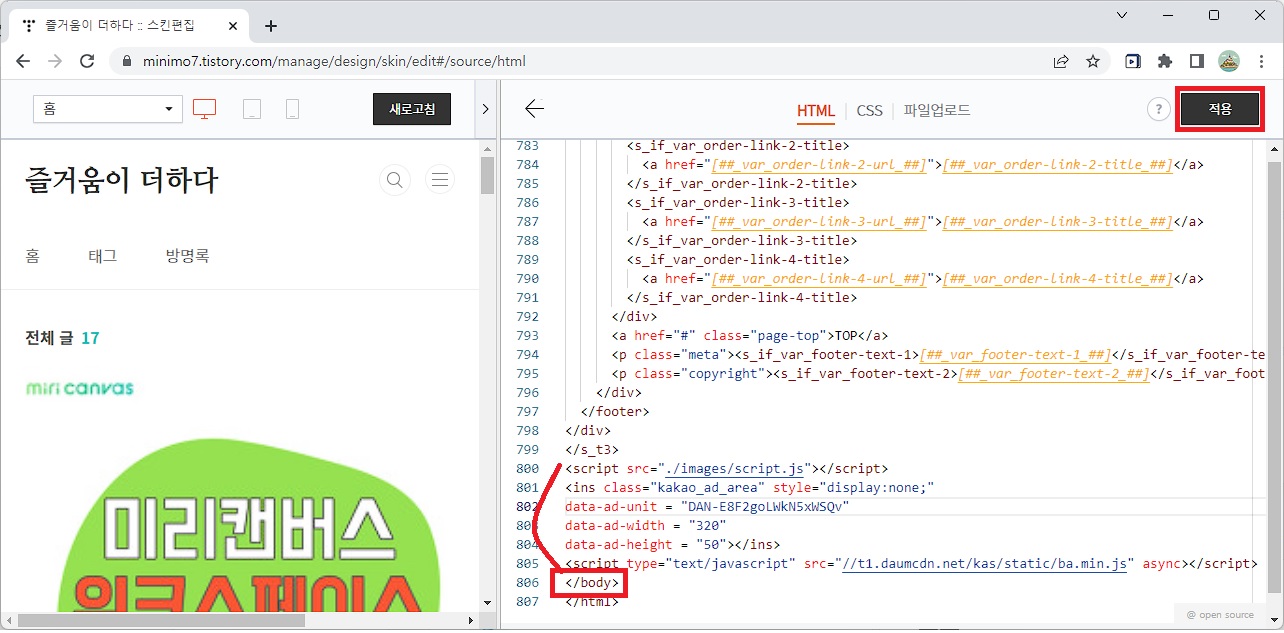
Task: Click closing html tag on line 807
Action: pyautogui.click(x=592, y=601)
